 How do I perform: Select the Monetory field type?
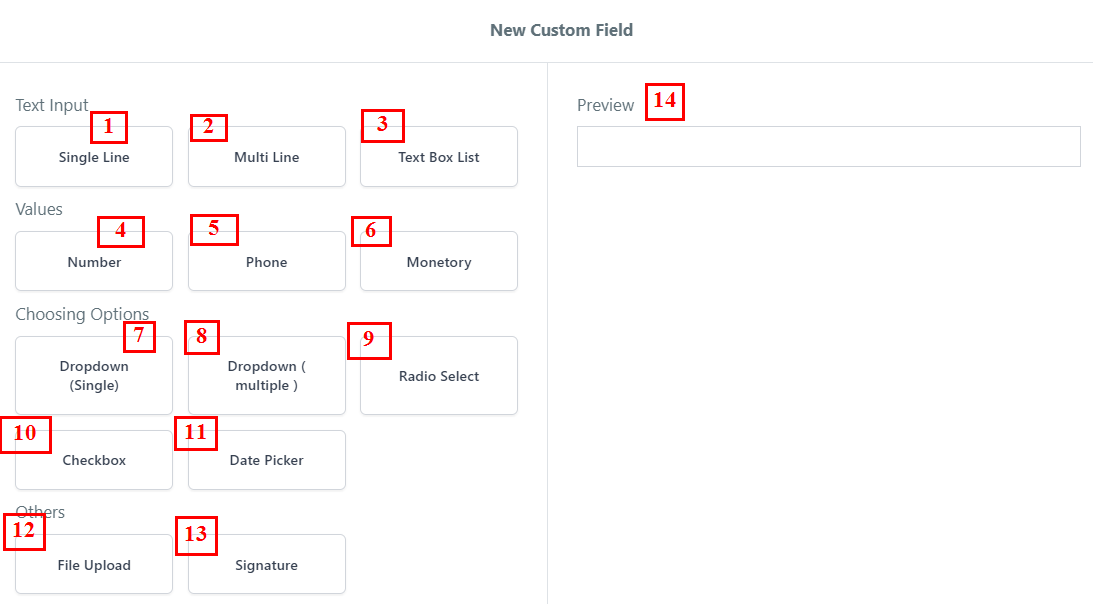[438, 263]
